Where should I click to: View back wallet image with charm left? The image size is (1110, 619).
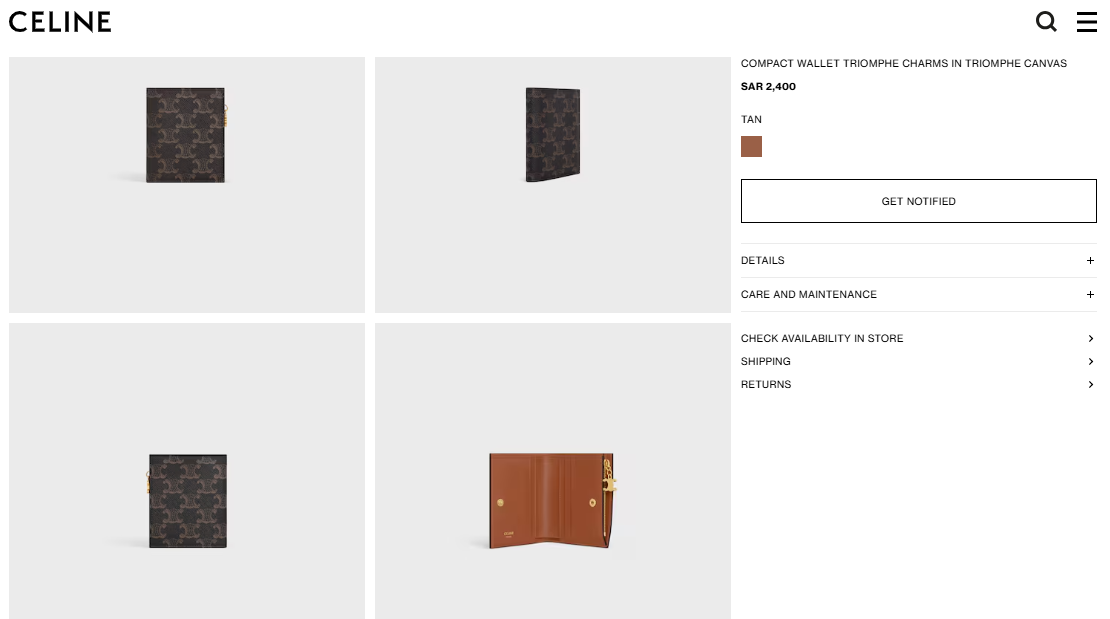click(x=187, y=471)
